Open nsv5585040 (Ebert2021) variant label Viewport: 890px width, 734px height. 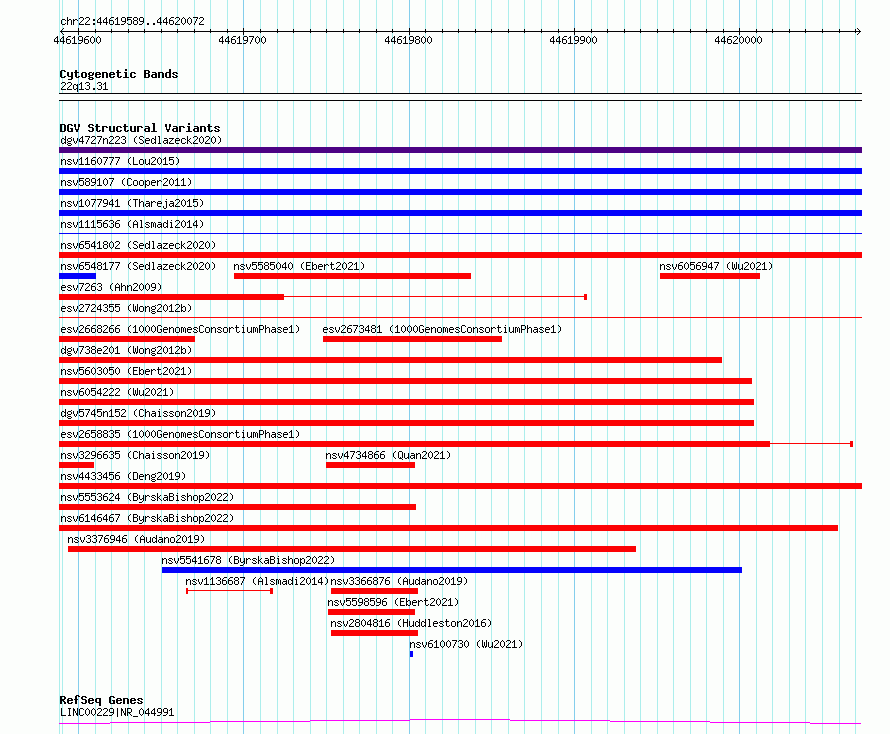click(299, 266)
